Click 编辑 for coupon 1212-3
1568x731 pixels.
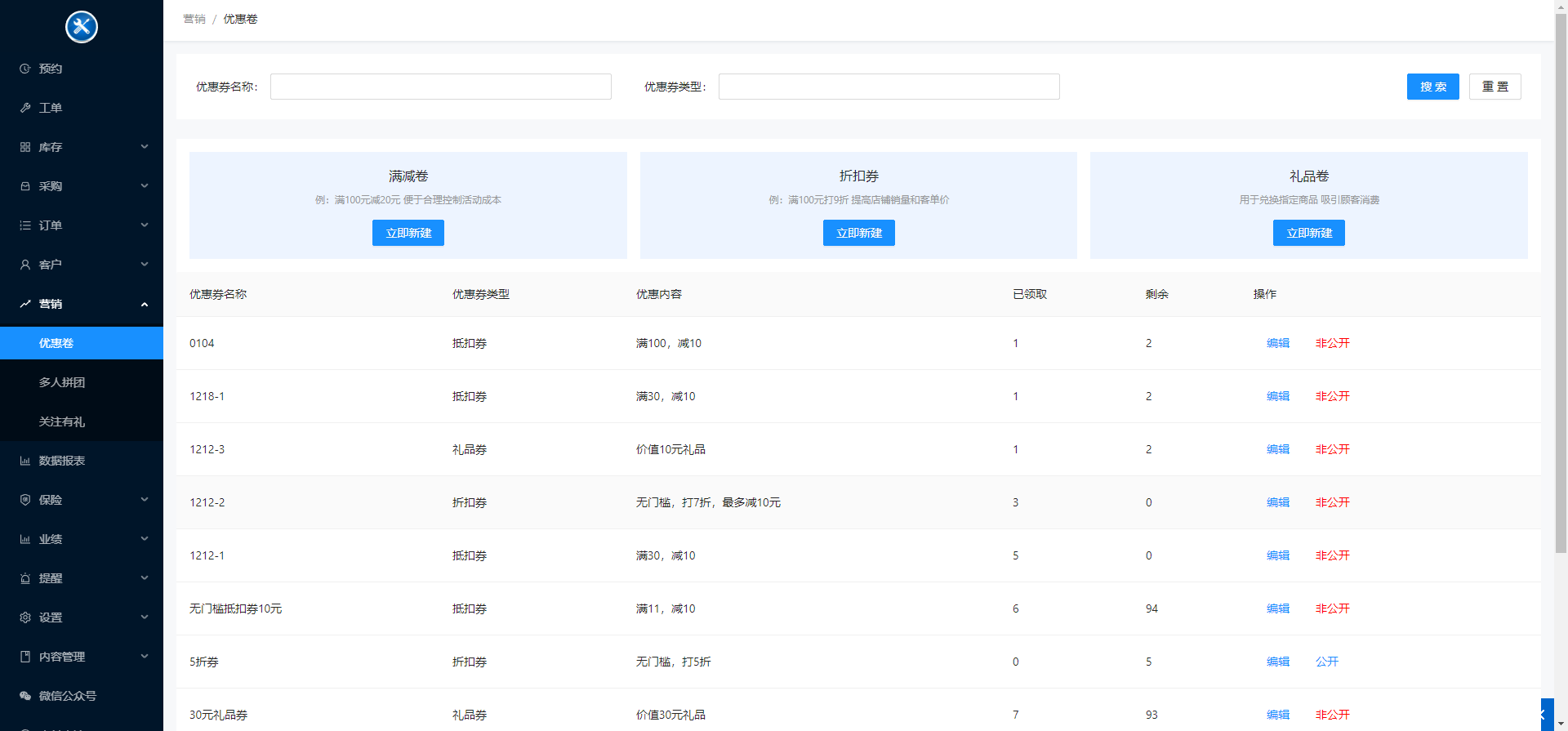(1278, 449)
